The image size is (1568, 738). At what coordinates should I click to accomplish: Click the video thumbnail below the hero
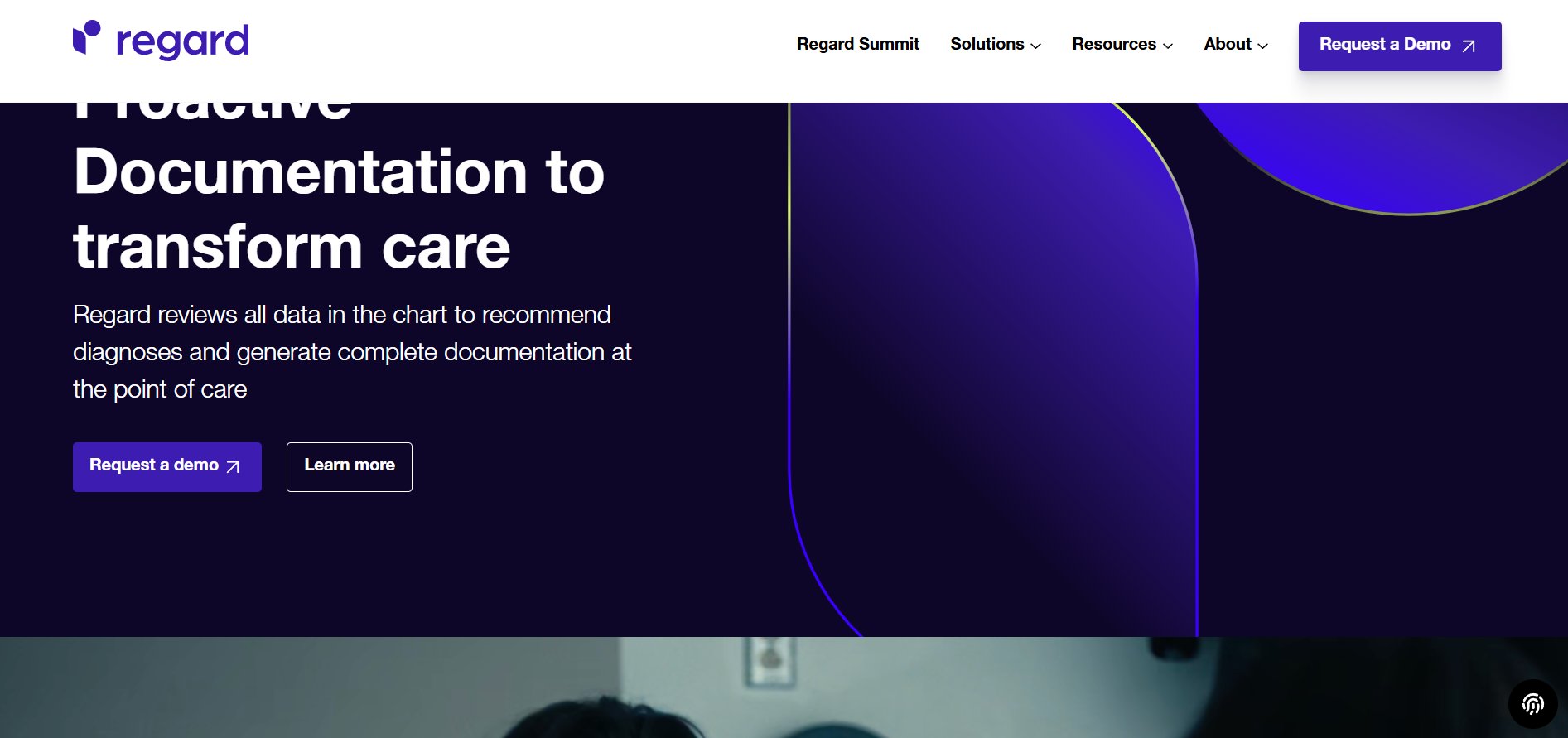784,687
